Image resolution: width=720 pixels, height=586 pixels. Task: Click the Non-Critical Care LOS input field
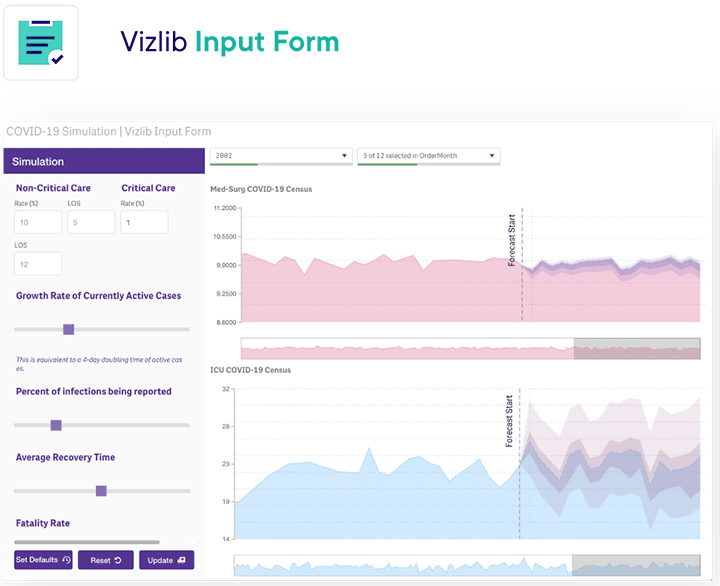click(91, 222)
